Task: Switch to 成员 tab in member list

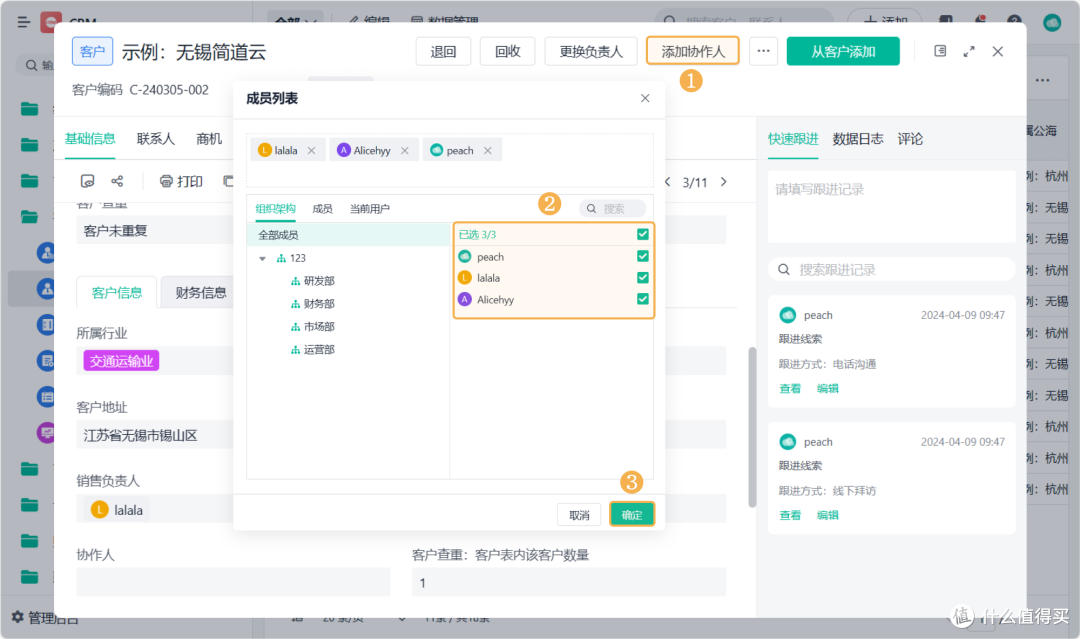Action: tap(322, 209)
